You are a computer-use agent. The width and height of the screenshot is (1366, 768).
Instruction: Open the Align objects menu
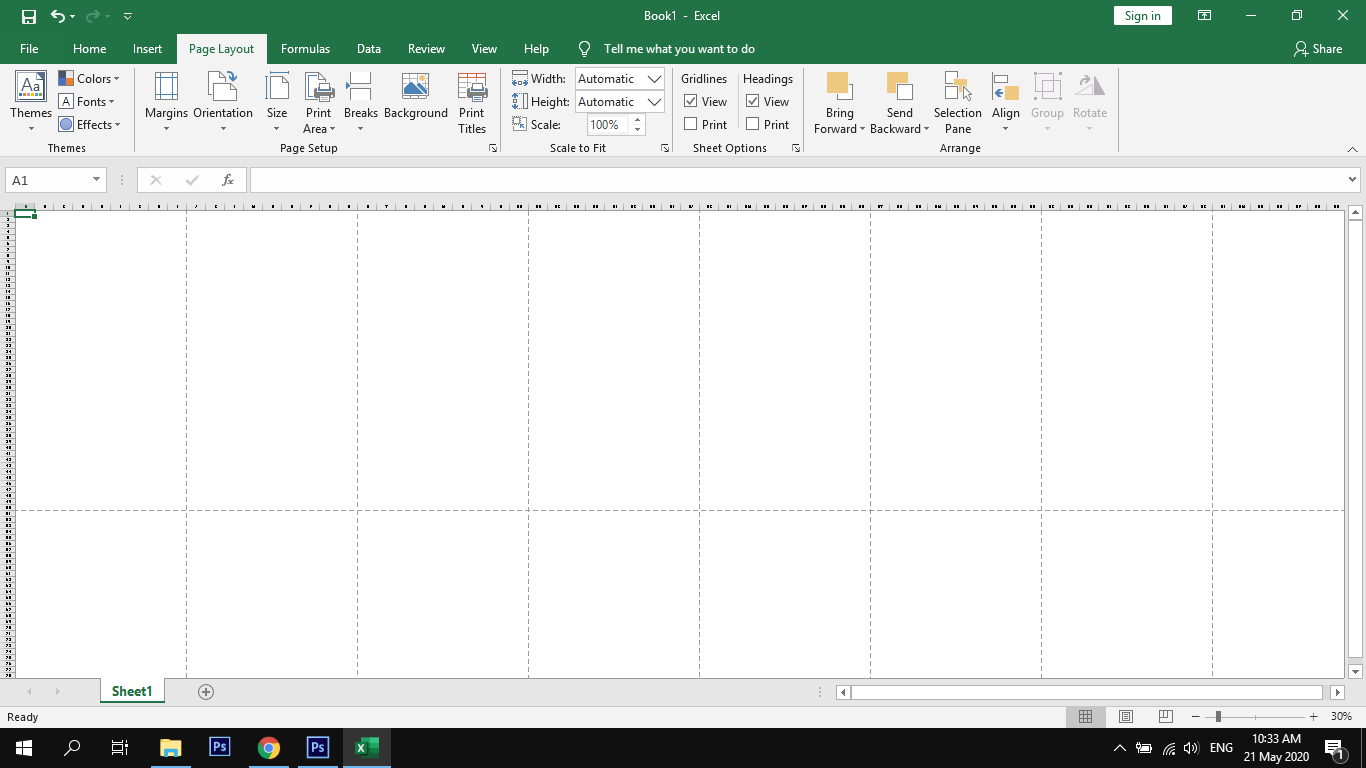coord(1005,102)
